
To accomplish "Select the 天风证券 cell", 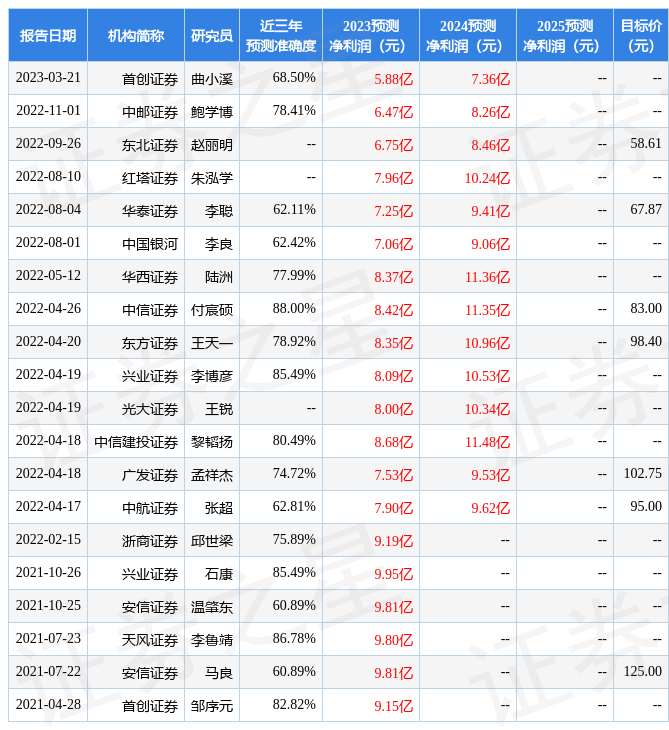I will click(x=150, y=640).
